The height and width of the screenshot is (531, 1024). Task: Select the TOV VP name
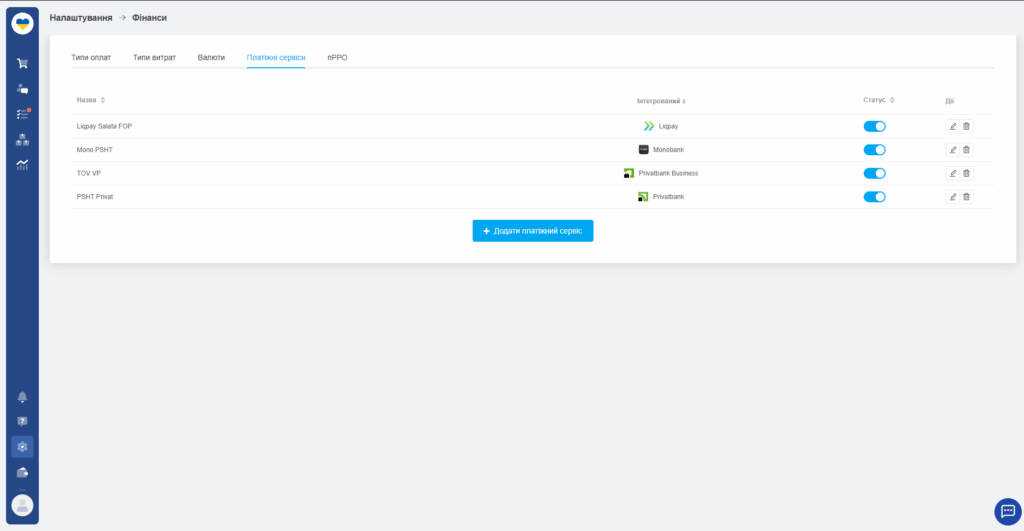(x=89, y=173)
